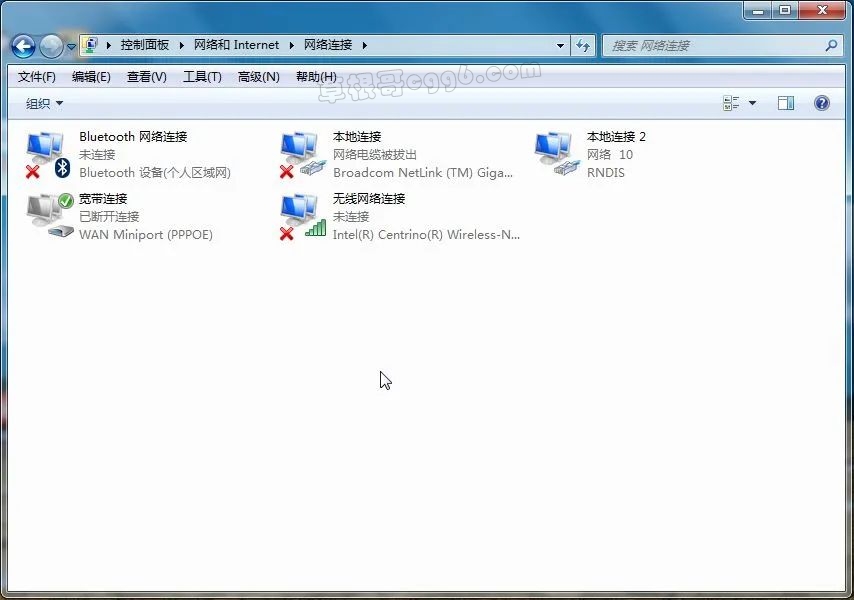Viewport: 854px width, 600px height.
Task: Click the greyed-out Forward arrow button
Action: (52, 46)
